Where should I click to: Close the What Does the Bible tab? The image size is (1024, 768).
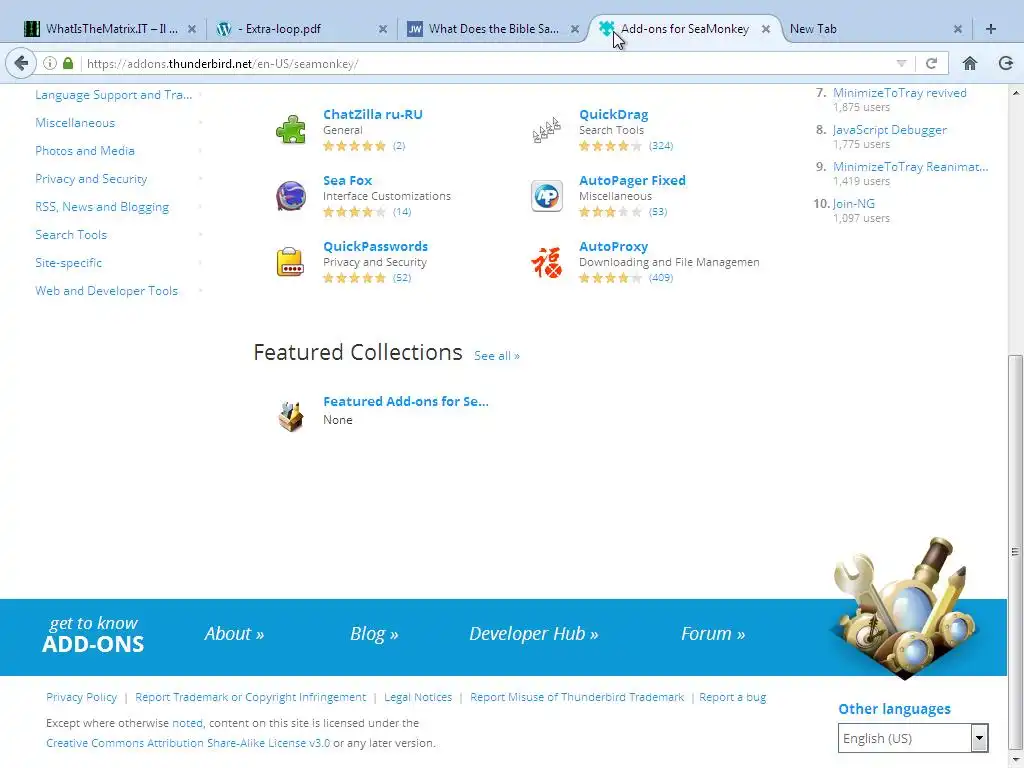point(575,29)
